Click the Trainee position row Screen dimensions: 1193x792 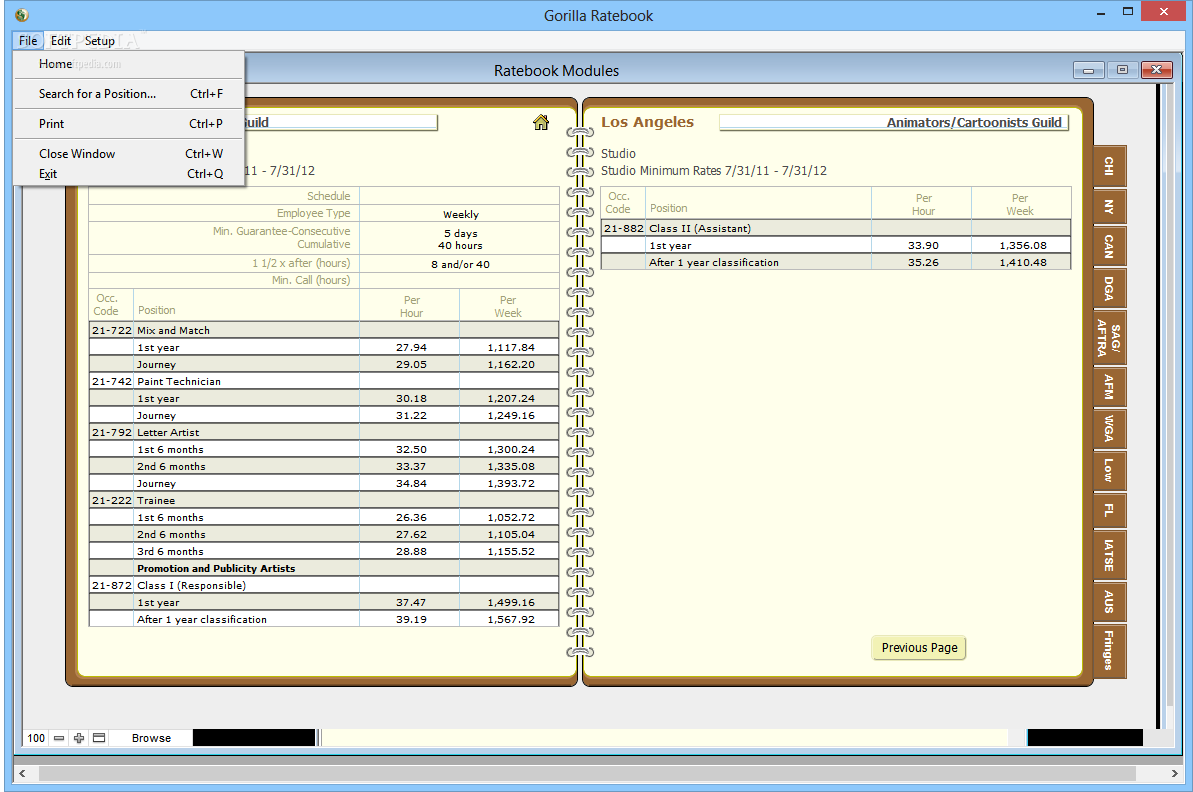pos(324,501)
